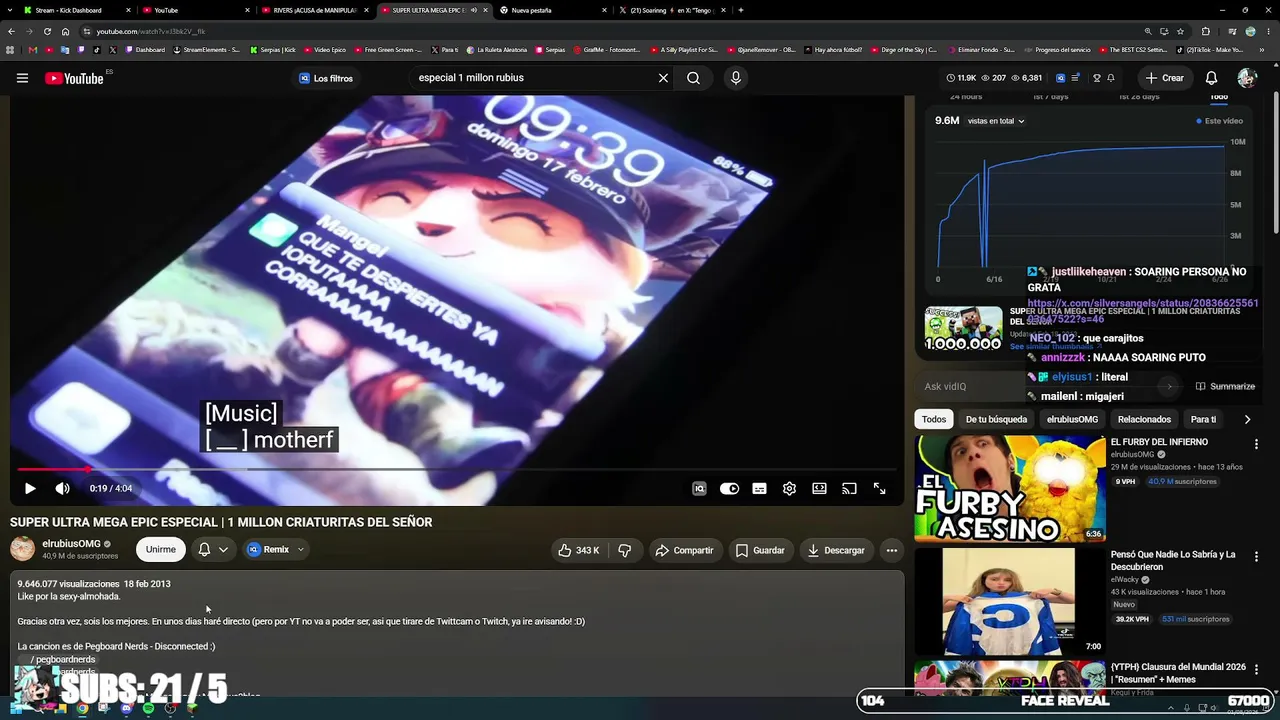Click the Unirme button
This screenshot has width=1280, height=720.
coord(160,549)
